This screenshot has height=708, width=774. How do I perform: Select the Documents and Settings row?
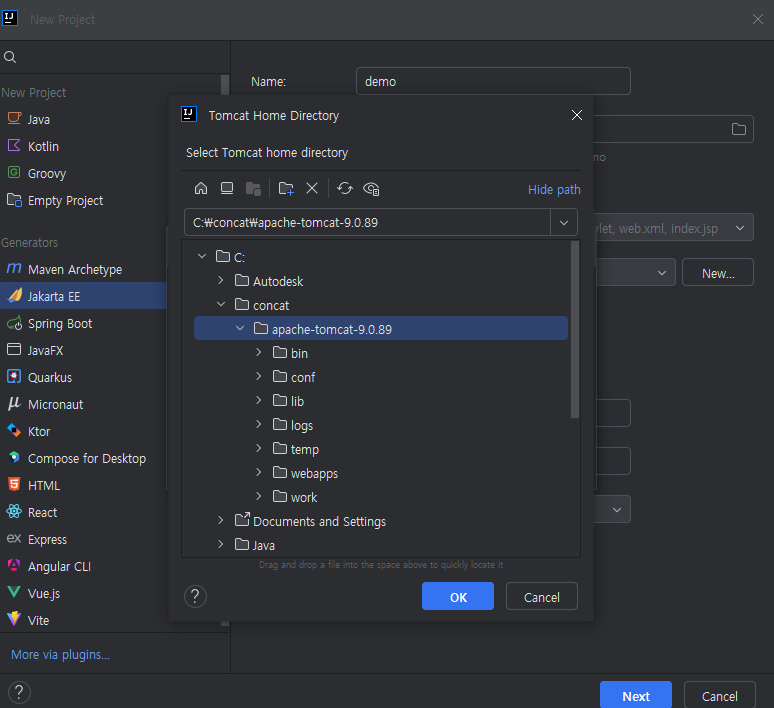[x=381, y=521]
